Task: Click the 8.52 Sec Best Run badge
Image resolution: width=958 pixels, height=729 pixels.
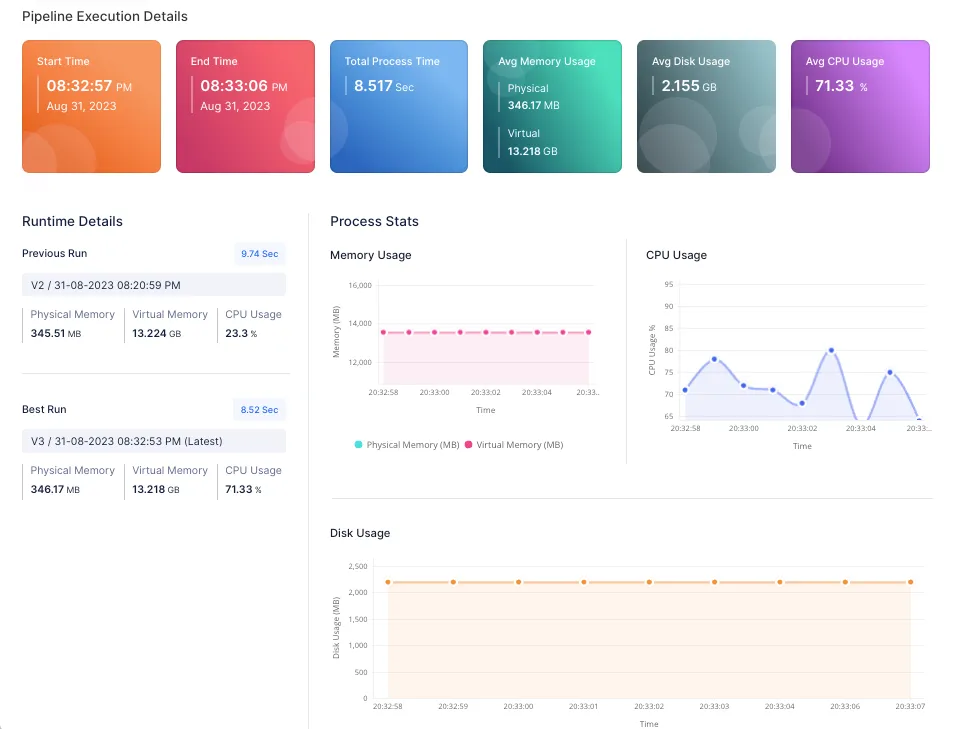Action: pos(260,409)
